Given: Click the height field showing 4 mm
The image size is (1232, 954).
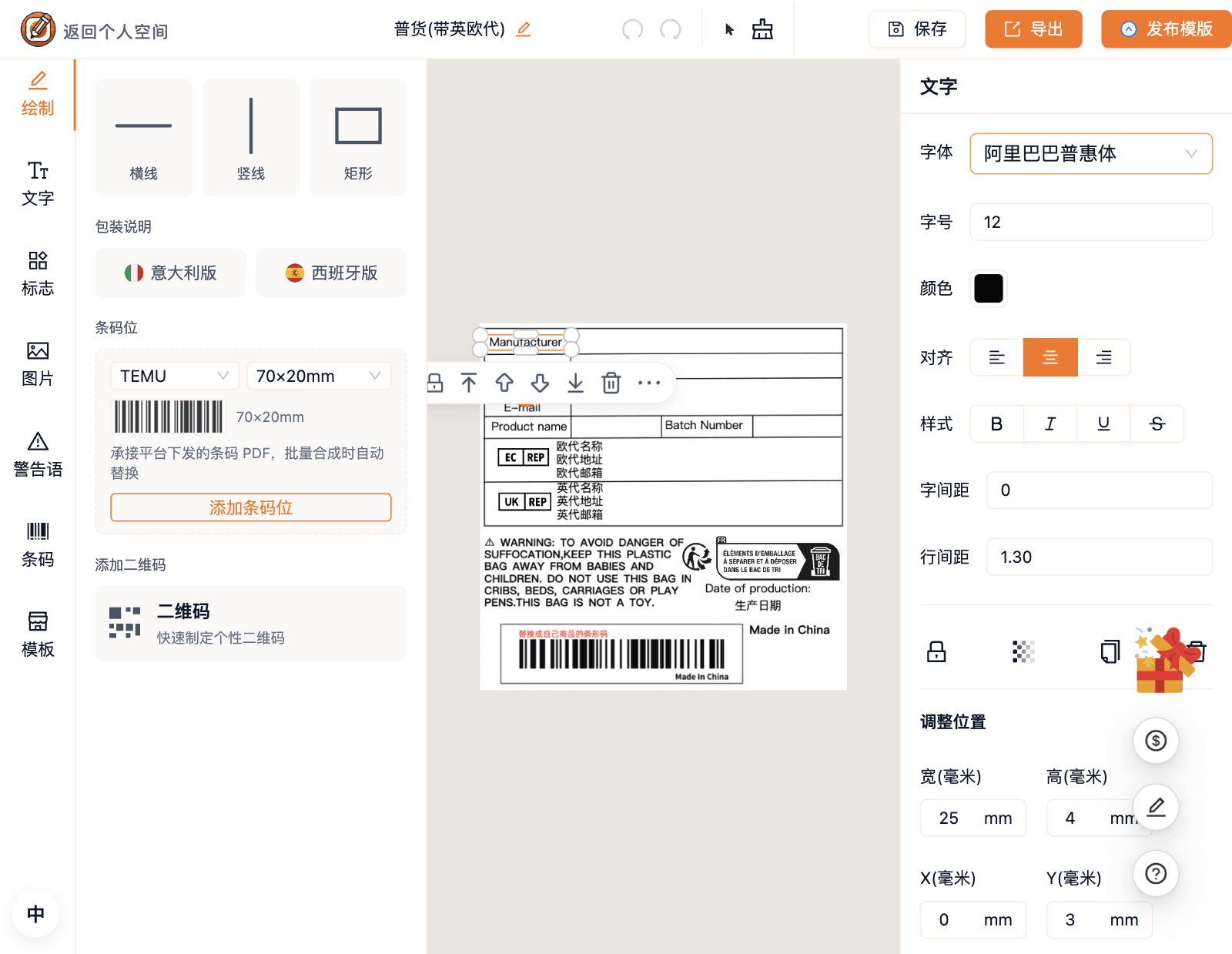Looking at the screenshot, I should 1099,818.
